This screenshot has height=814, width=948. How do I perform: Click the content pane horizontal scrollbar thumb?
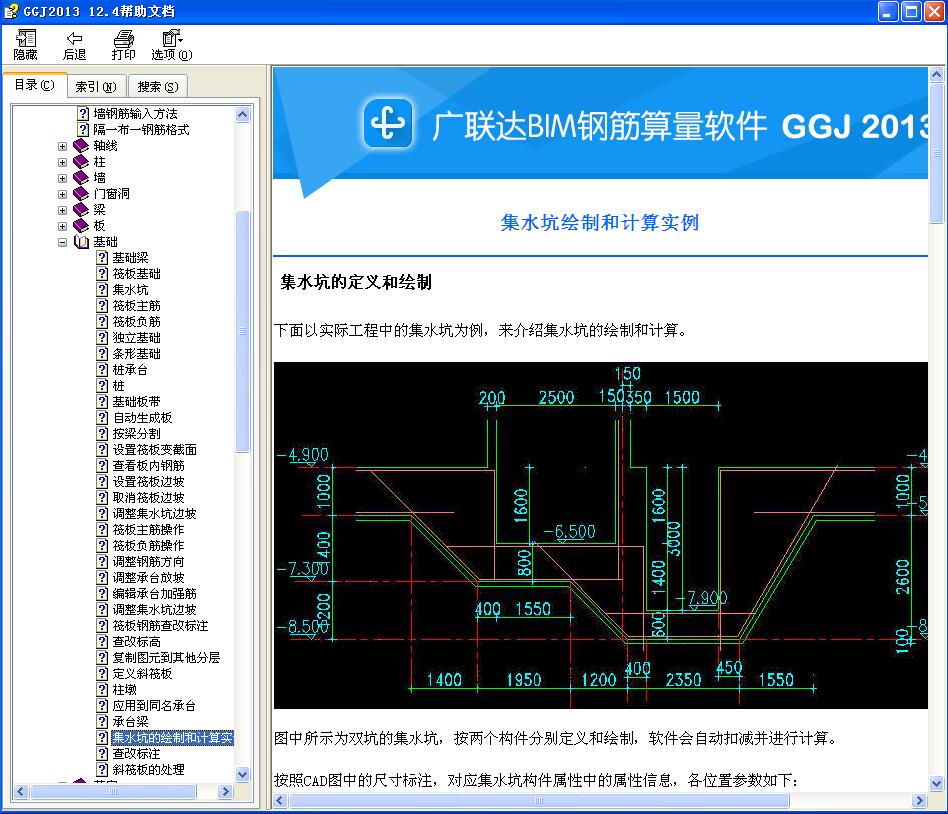(539, 801)
